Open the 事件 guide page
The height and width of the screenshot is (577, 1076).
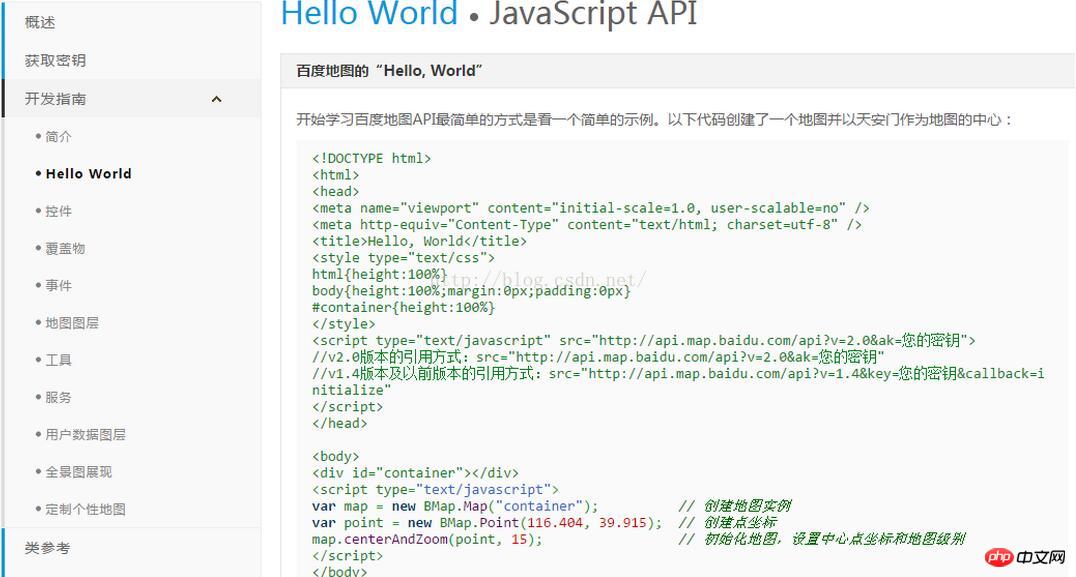[58, 285]
